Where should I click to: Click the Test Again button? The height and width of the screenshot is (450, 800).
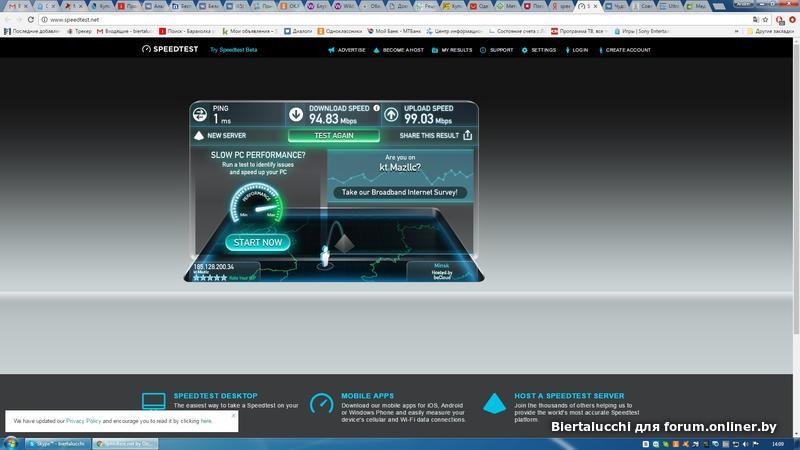click(x=334, y=136)
